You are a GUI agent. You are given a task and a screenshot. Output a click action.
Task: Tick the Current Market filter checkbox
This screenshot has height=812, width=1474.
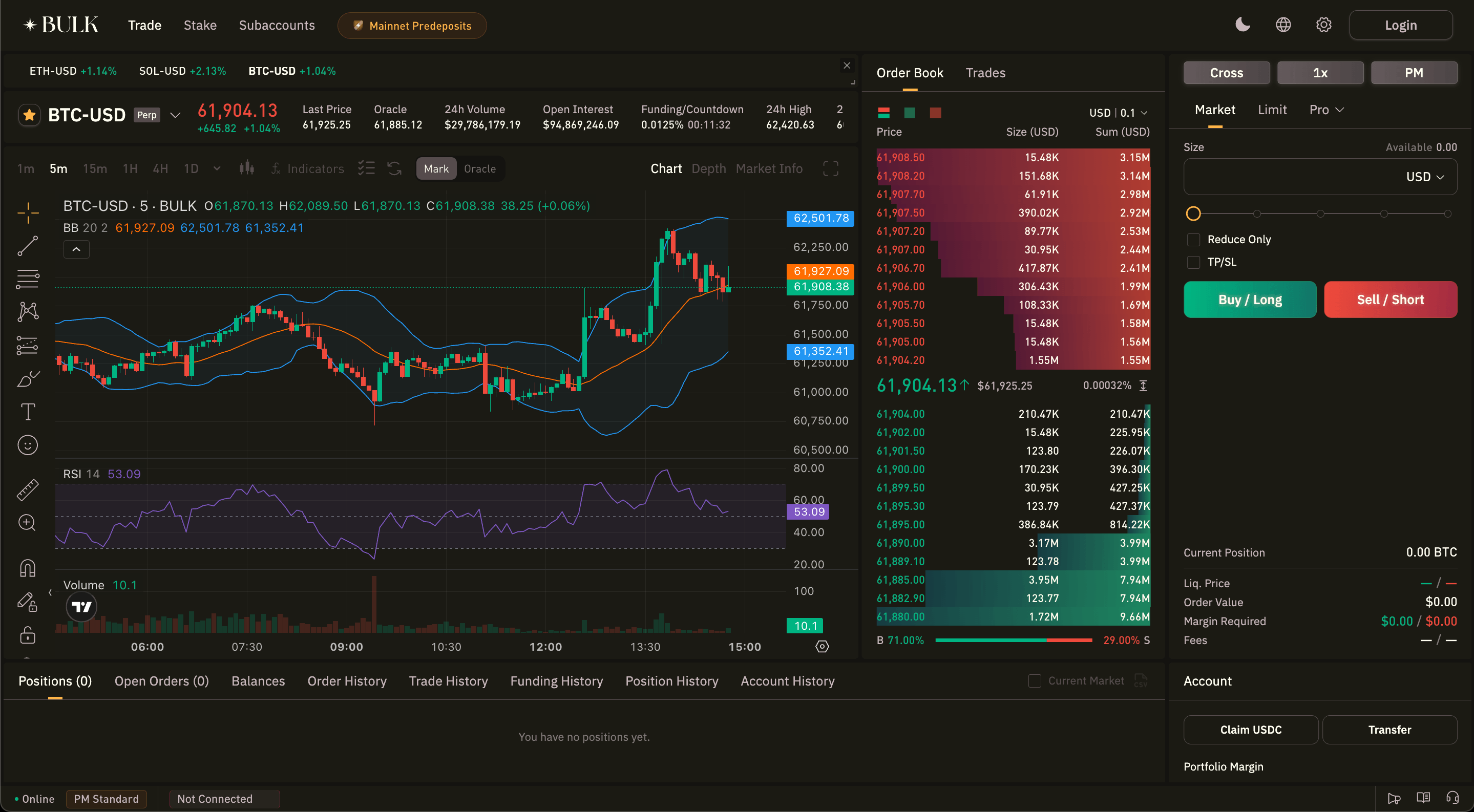pyautogui.click(x=1034, y=680)
